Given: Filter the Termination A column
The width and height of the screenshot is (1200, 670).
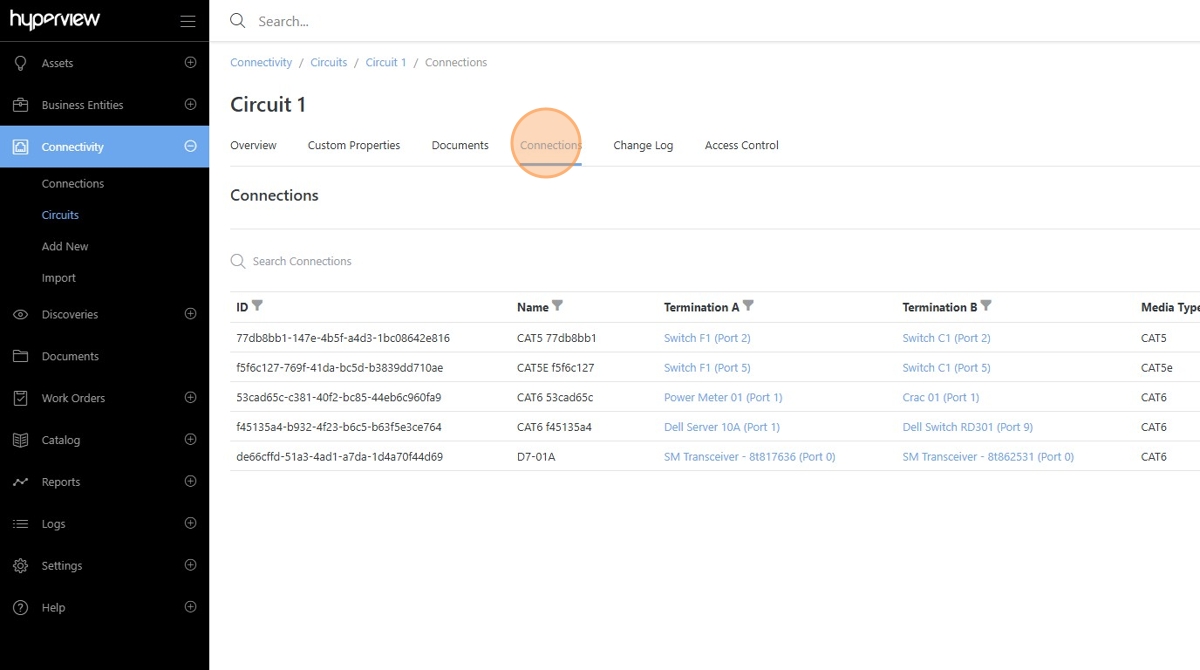Looking at the screenshot, I should 748,306.
